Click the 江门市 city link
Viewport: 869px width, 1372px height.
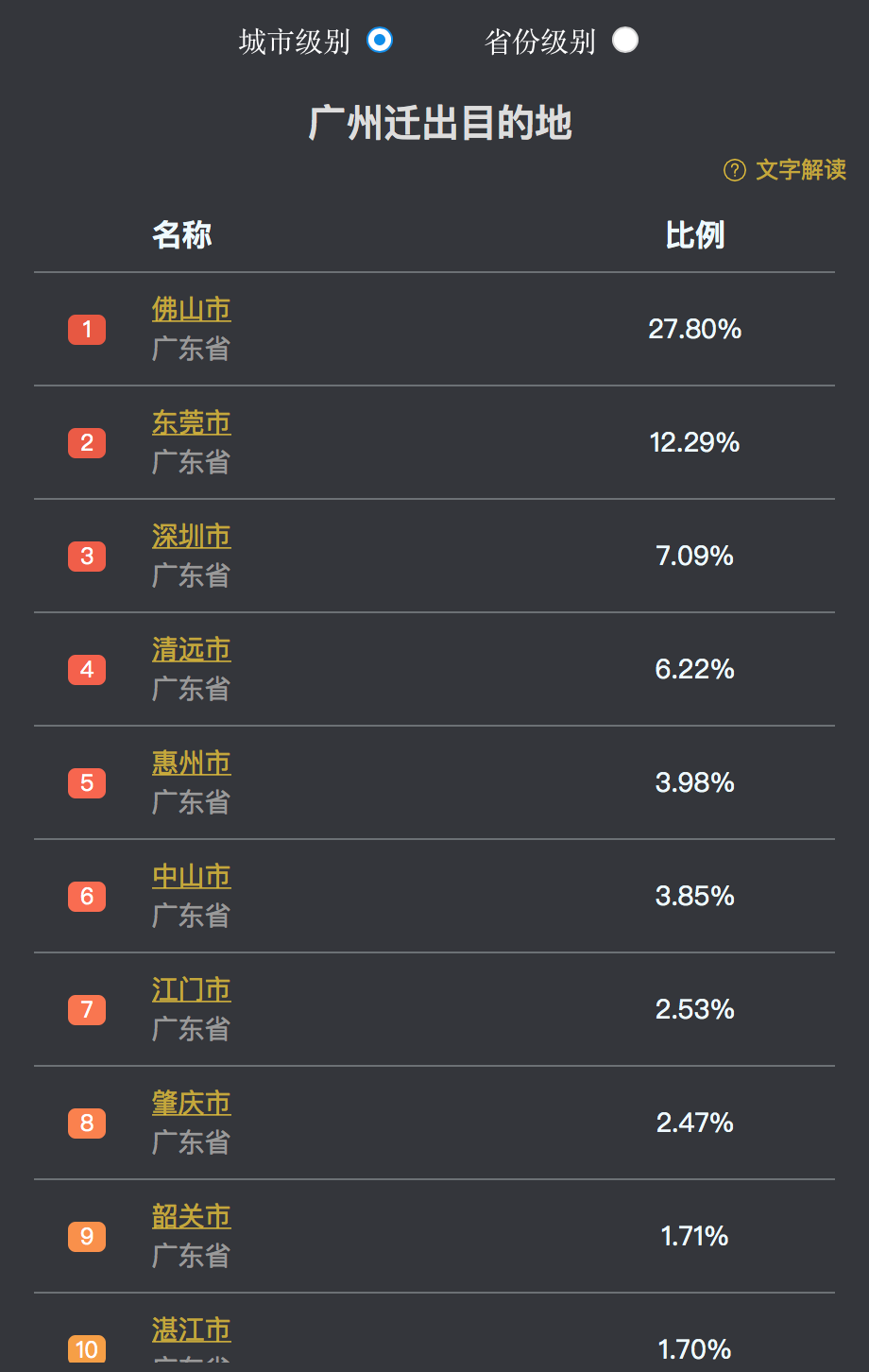(192, 990)
